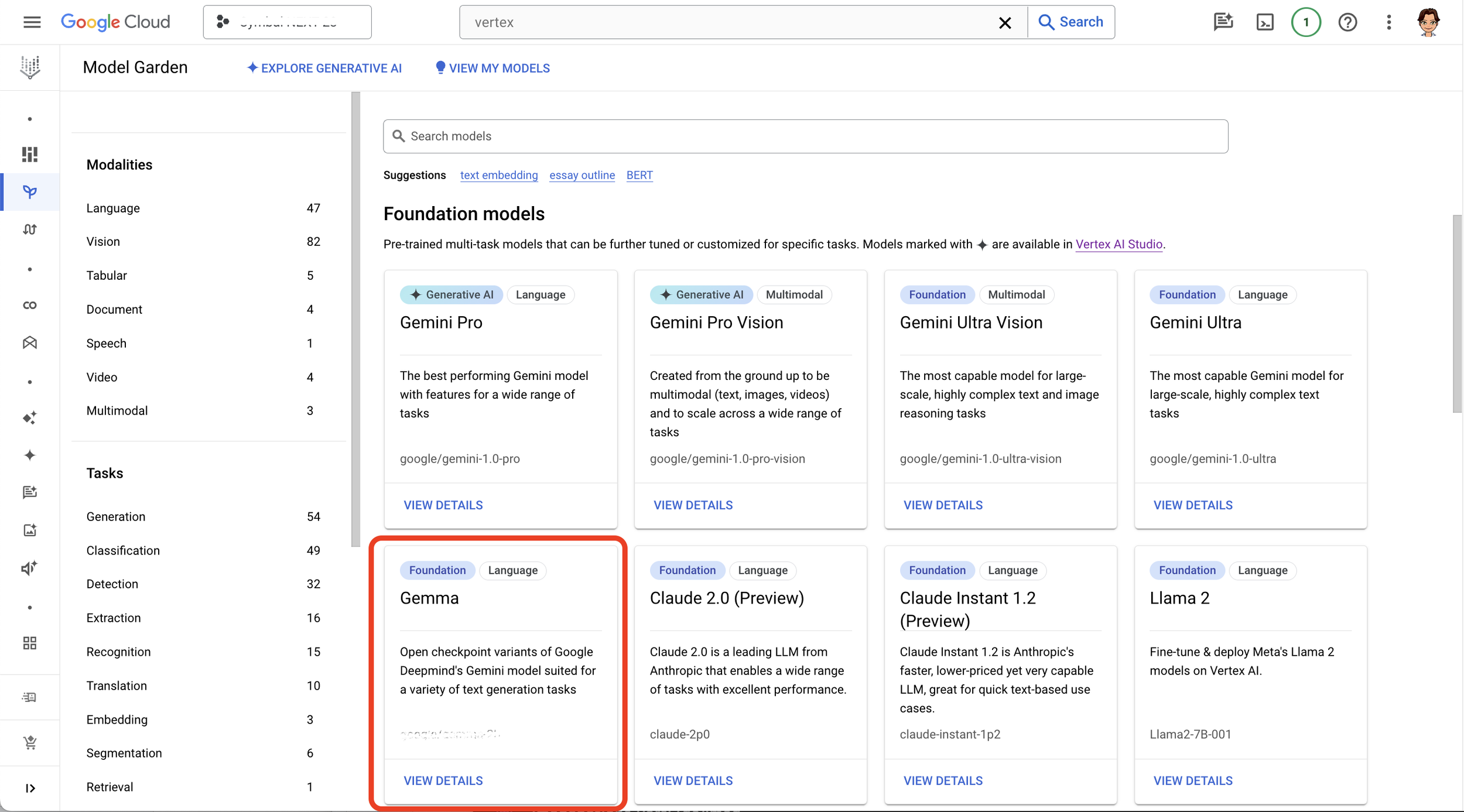This screenshot has width=1464, height=812.
Task: Click the help question mark icon
Action: tap(1347, 22)
